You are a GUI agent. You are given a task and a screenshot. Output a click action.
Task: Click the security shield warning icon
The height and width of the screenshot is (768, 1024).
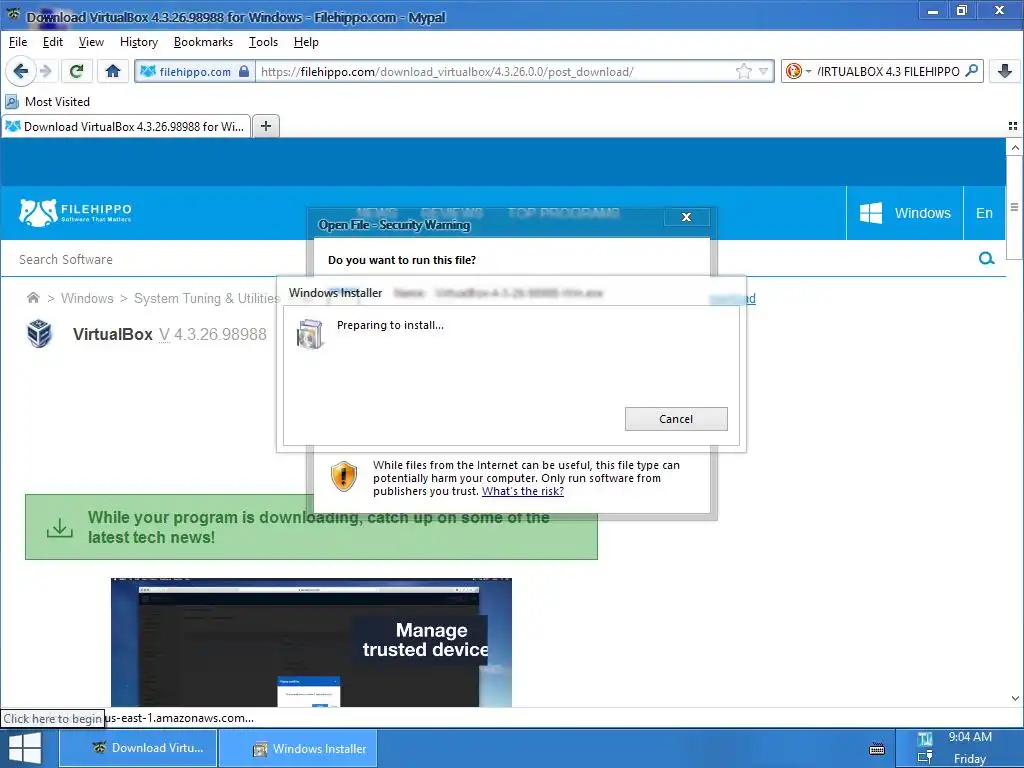point(344,476)
